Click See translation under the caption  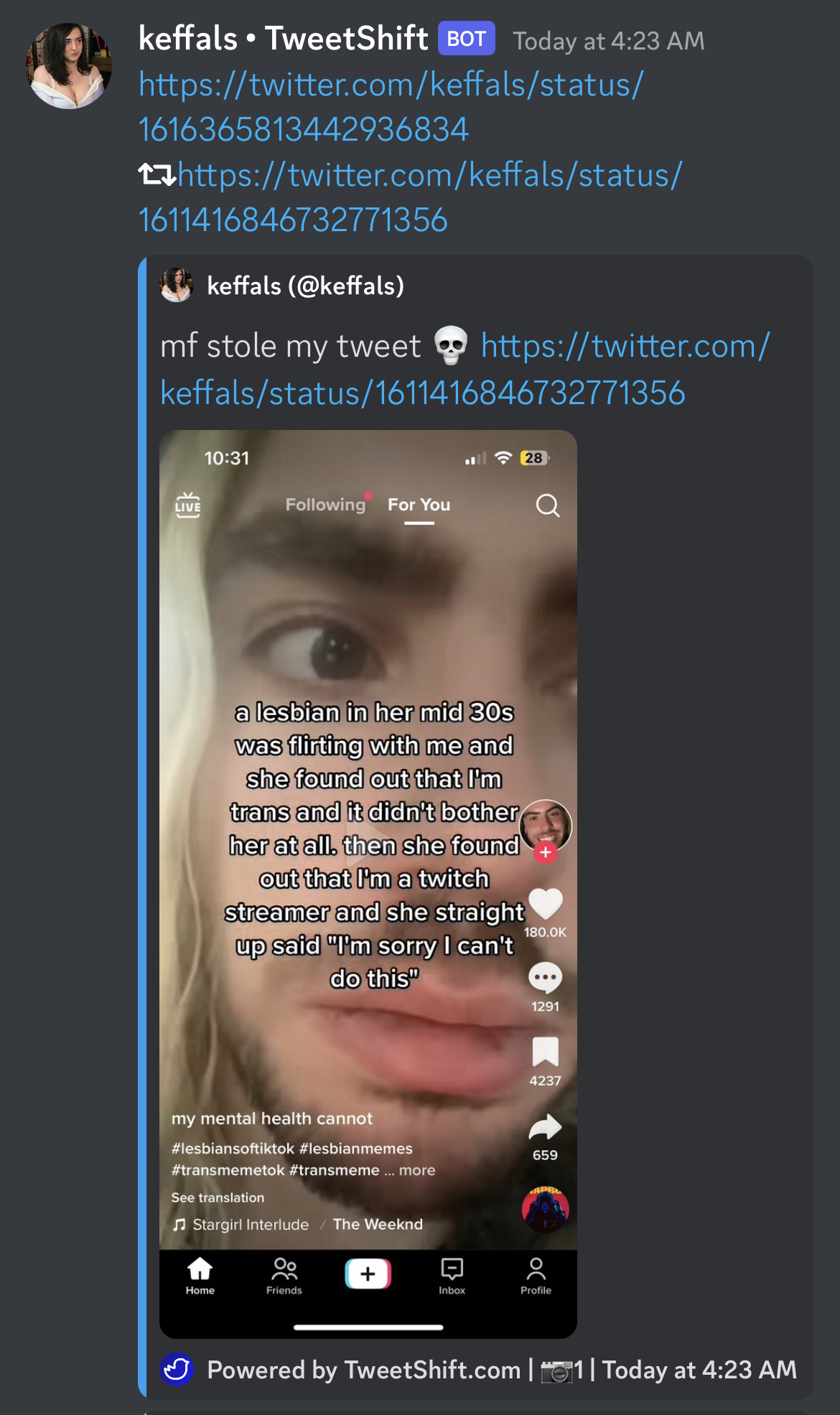218,1197
